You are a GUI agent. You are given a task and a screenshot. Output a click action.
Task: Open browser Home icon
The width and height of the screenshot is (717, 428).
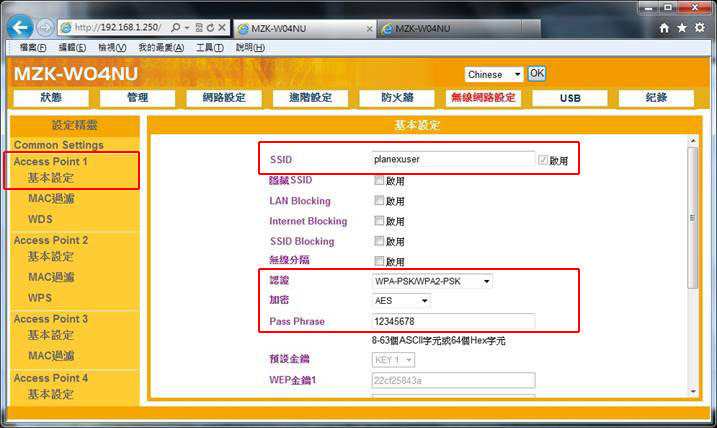664,28
